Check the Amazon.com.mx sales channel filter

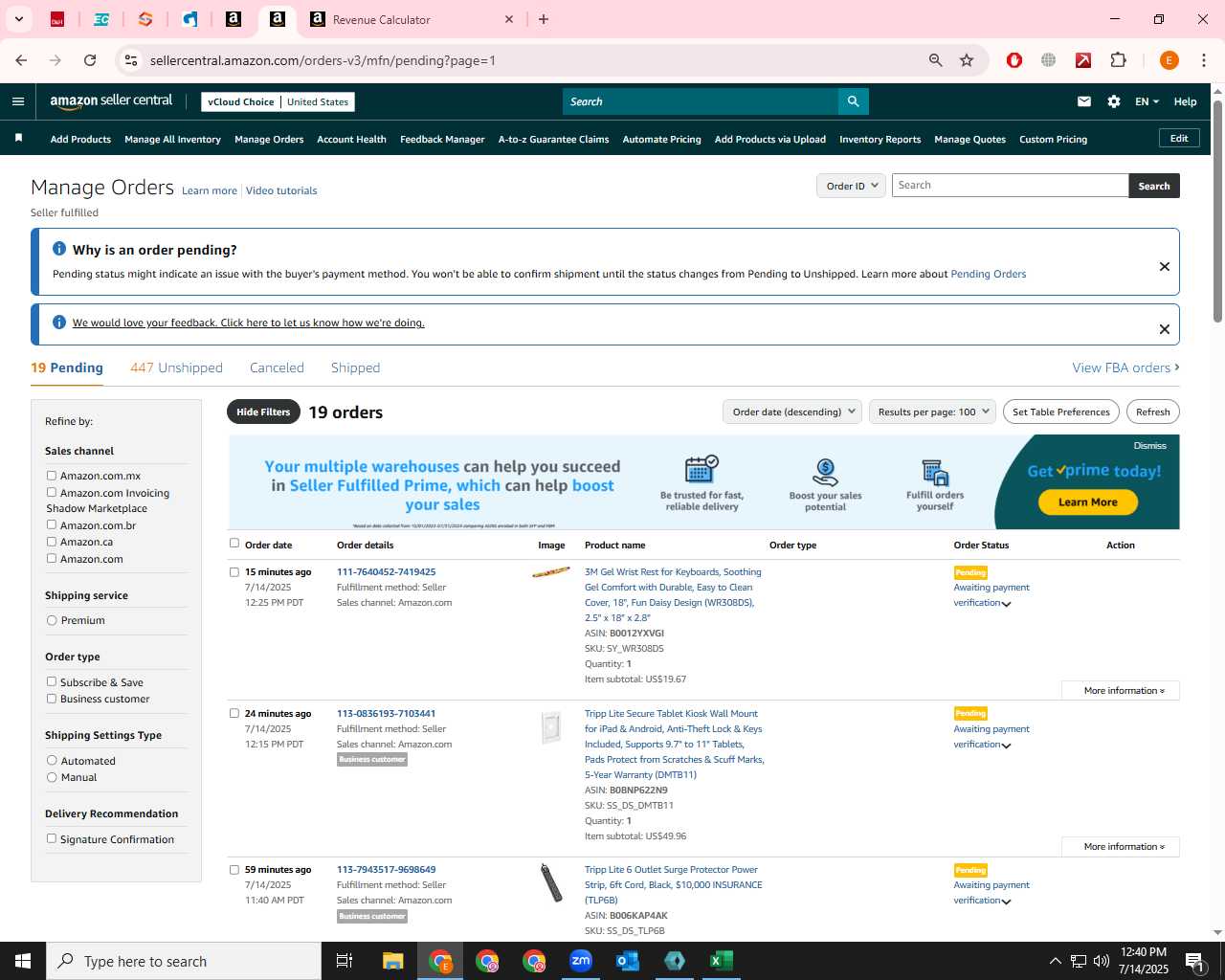[52, 475]
